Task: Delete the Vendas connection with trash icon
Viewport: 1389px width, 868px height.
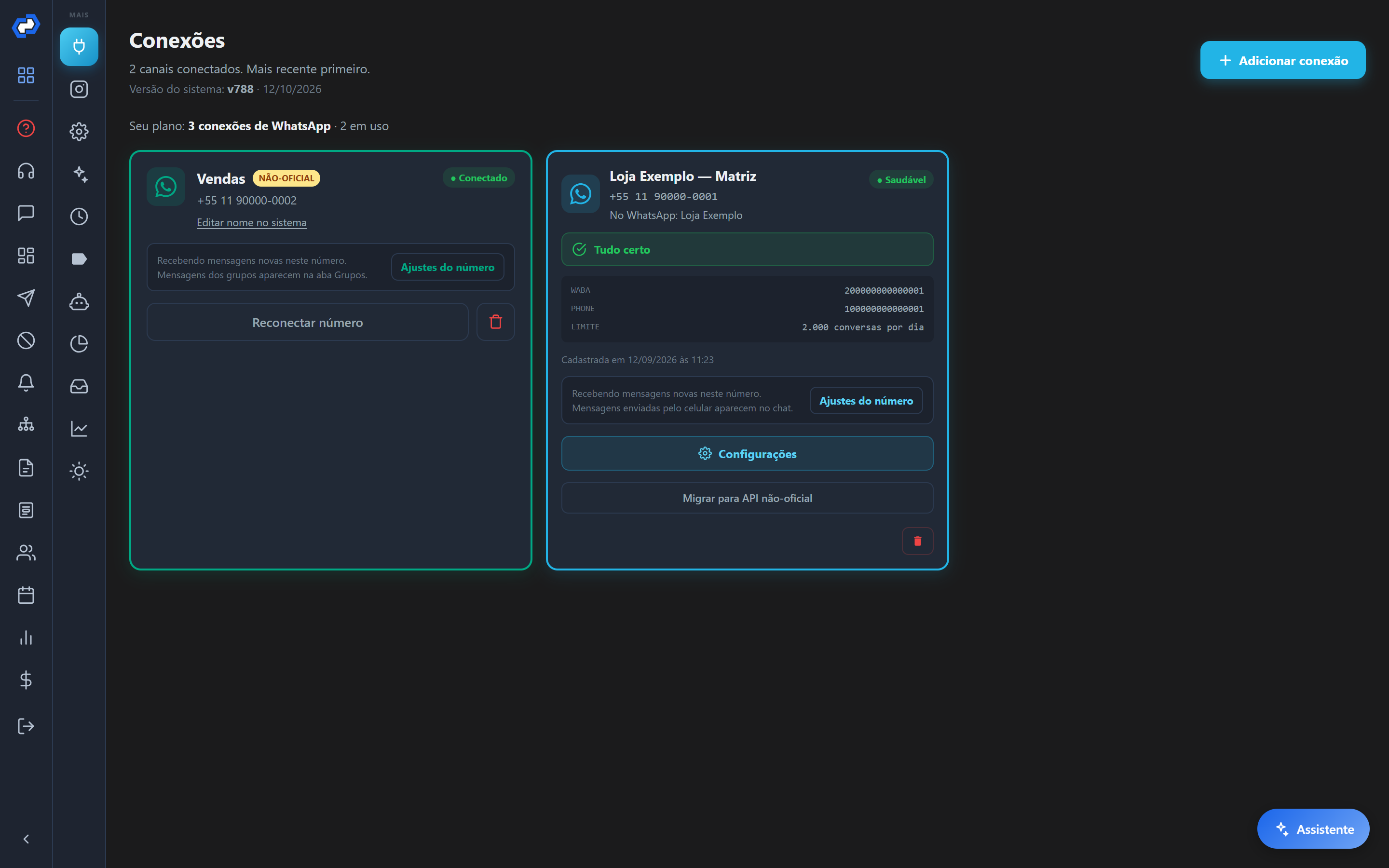Action: click(495, 323)
